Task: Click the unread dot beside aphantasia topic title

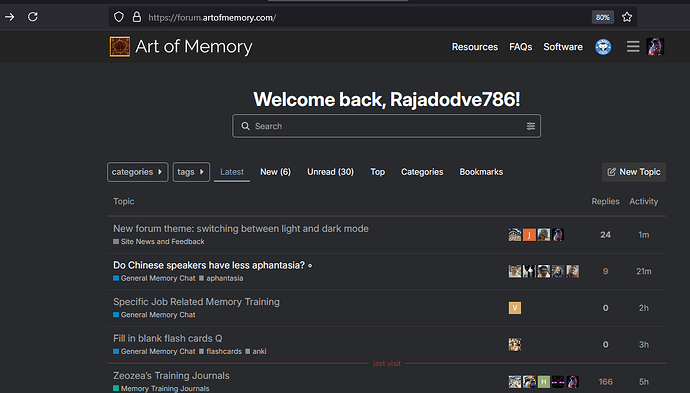Action: point(310,266)
